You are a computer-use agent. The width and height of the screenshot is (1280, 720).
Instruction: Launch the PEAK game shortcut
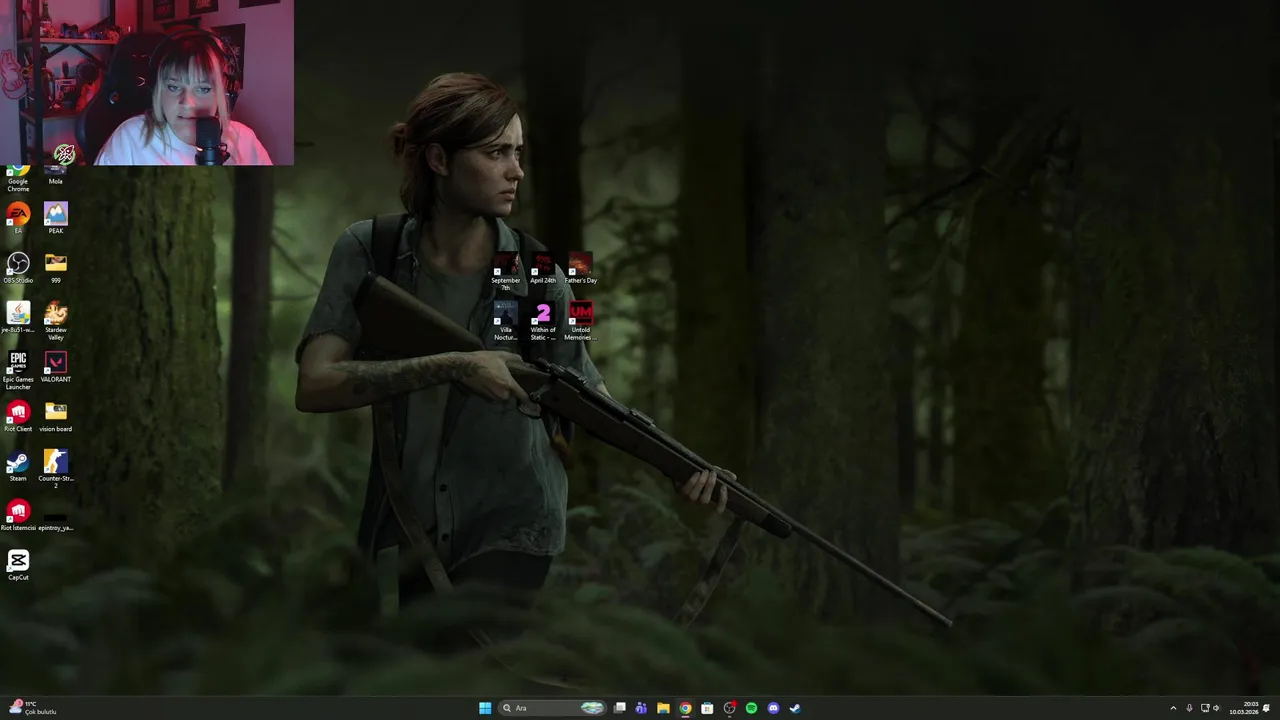pos(56,217)
